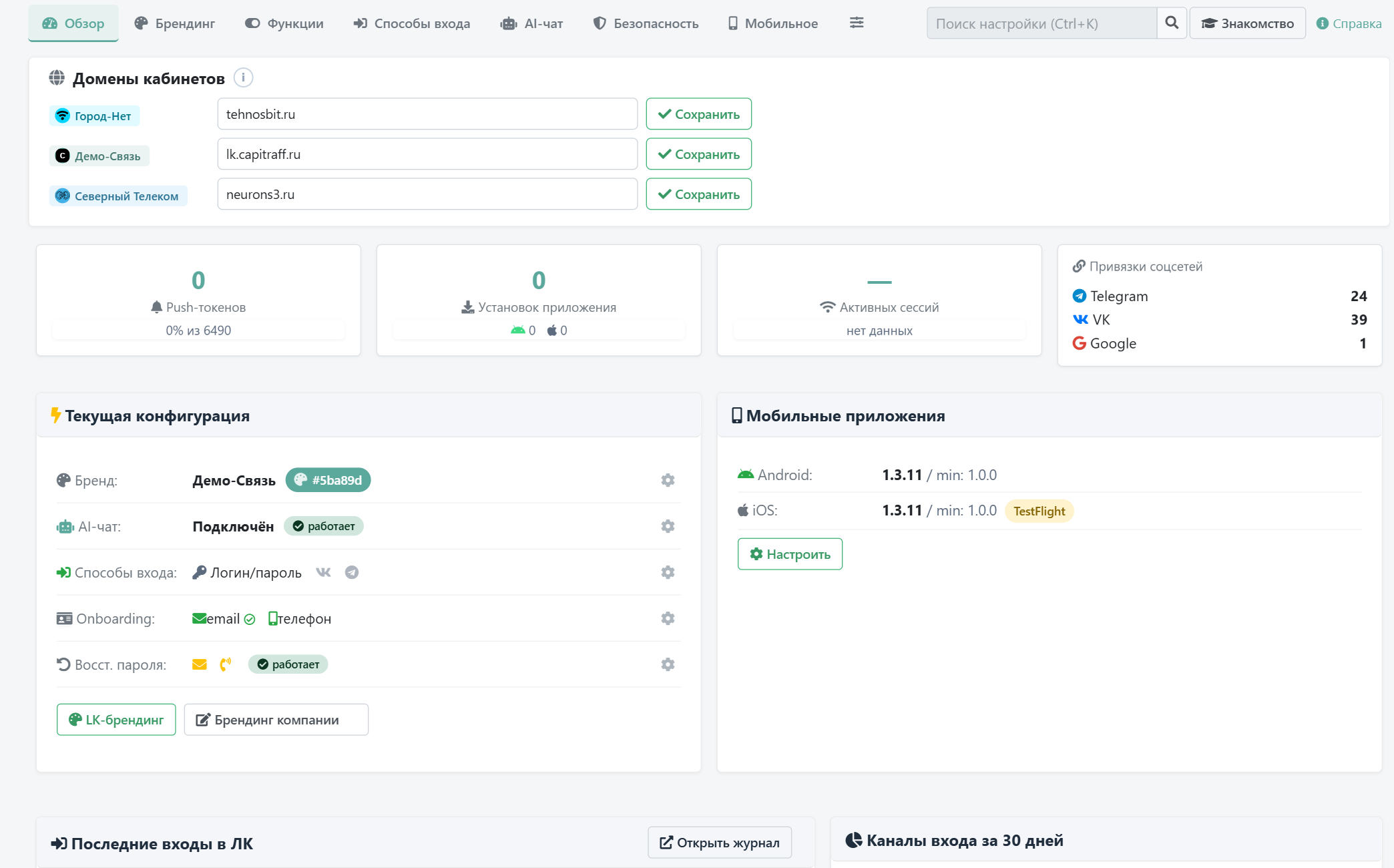Screen dimensions: 1394x868
Task: Click the Telegram login method icon
Action: coord(352,572)
